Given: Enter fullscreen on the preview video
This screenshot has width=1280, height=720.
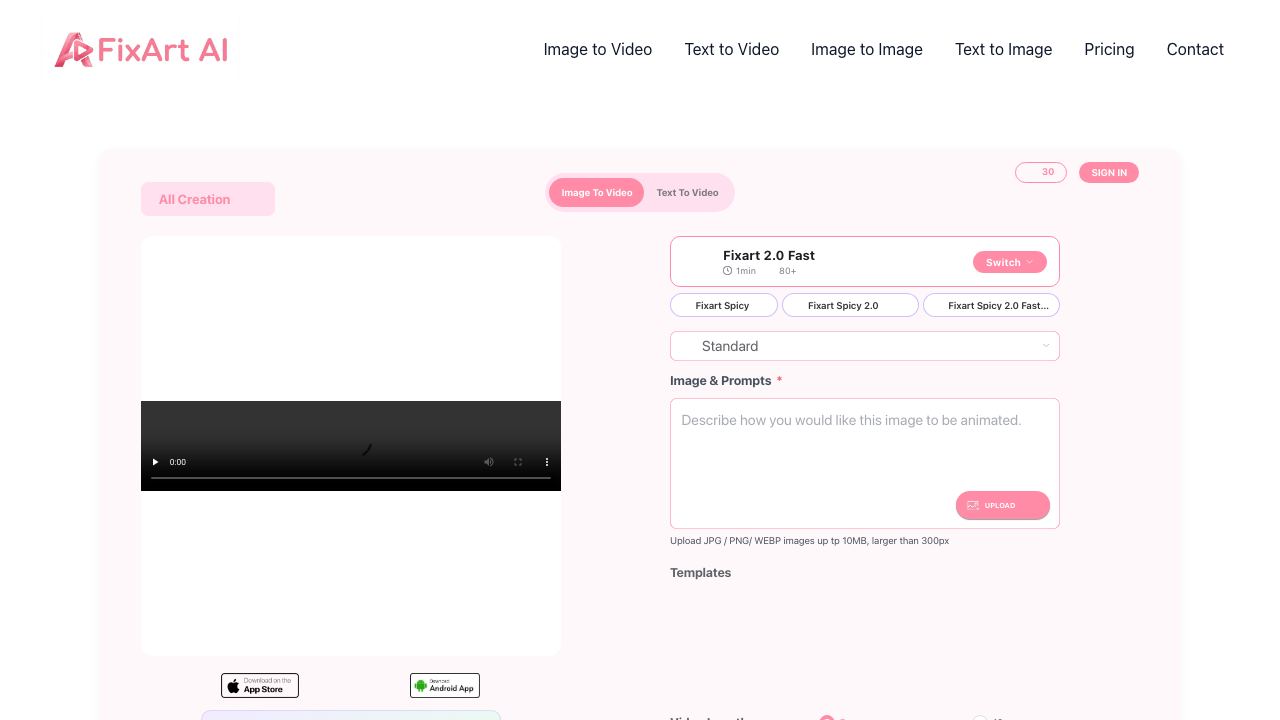Looking at the screenshot, I should [518, 462].
